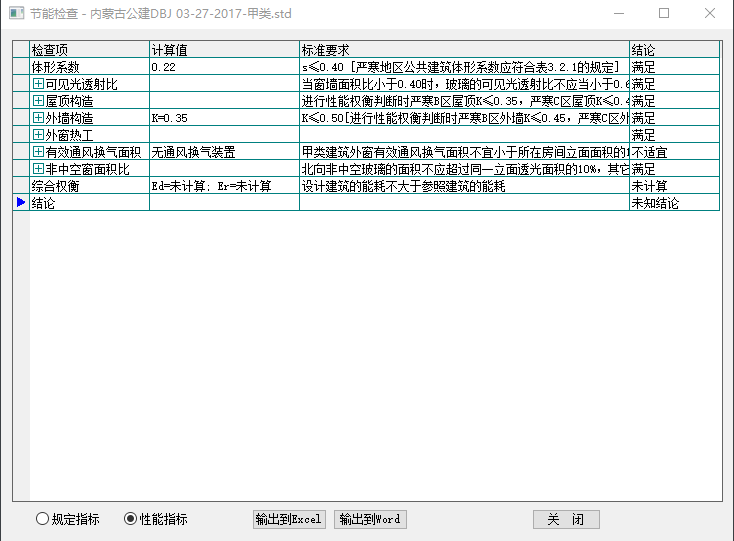Click the 输出到Word button
This screenshot has width=734, height=541.
pos(370,519)
